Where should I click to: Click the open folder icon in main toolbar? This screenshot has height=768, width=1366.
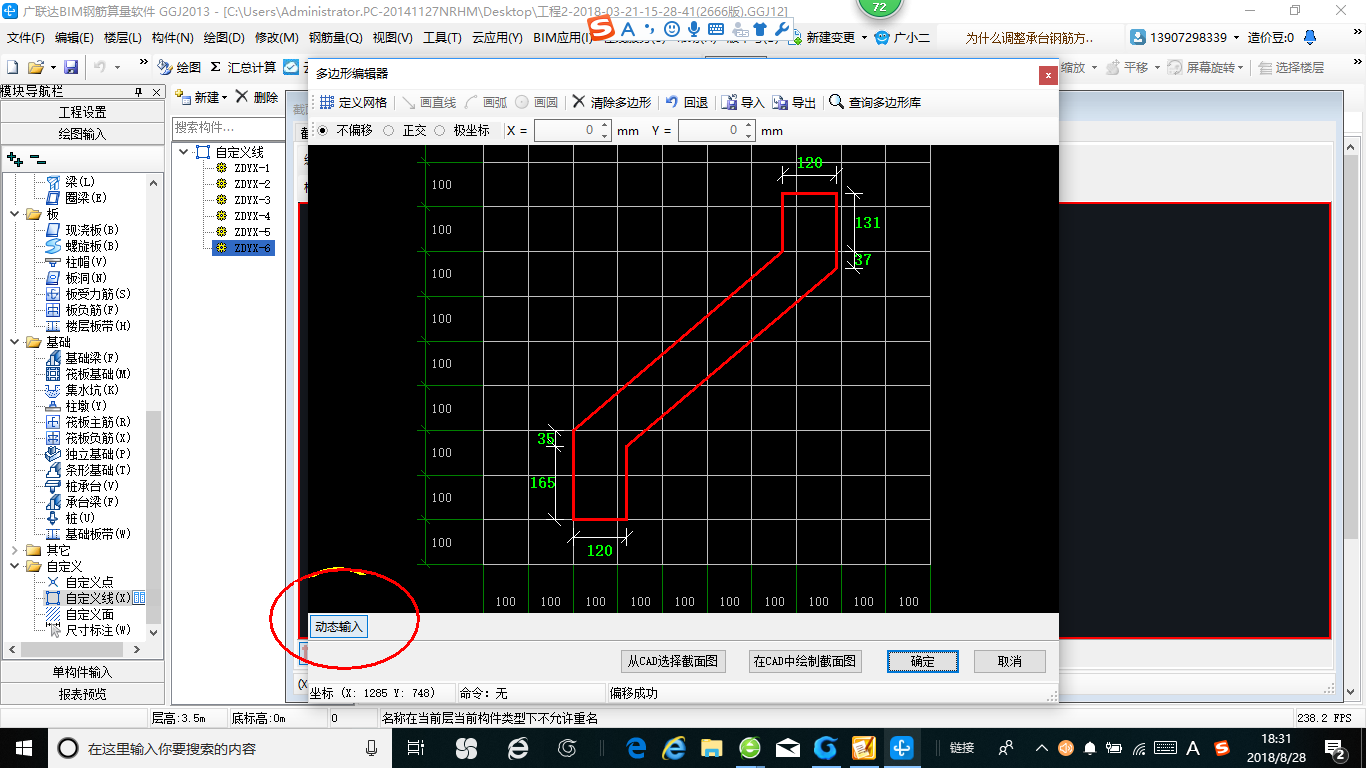tap(36, 67)
